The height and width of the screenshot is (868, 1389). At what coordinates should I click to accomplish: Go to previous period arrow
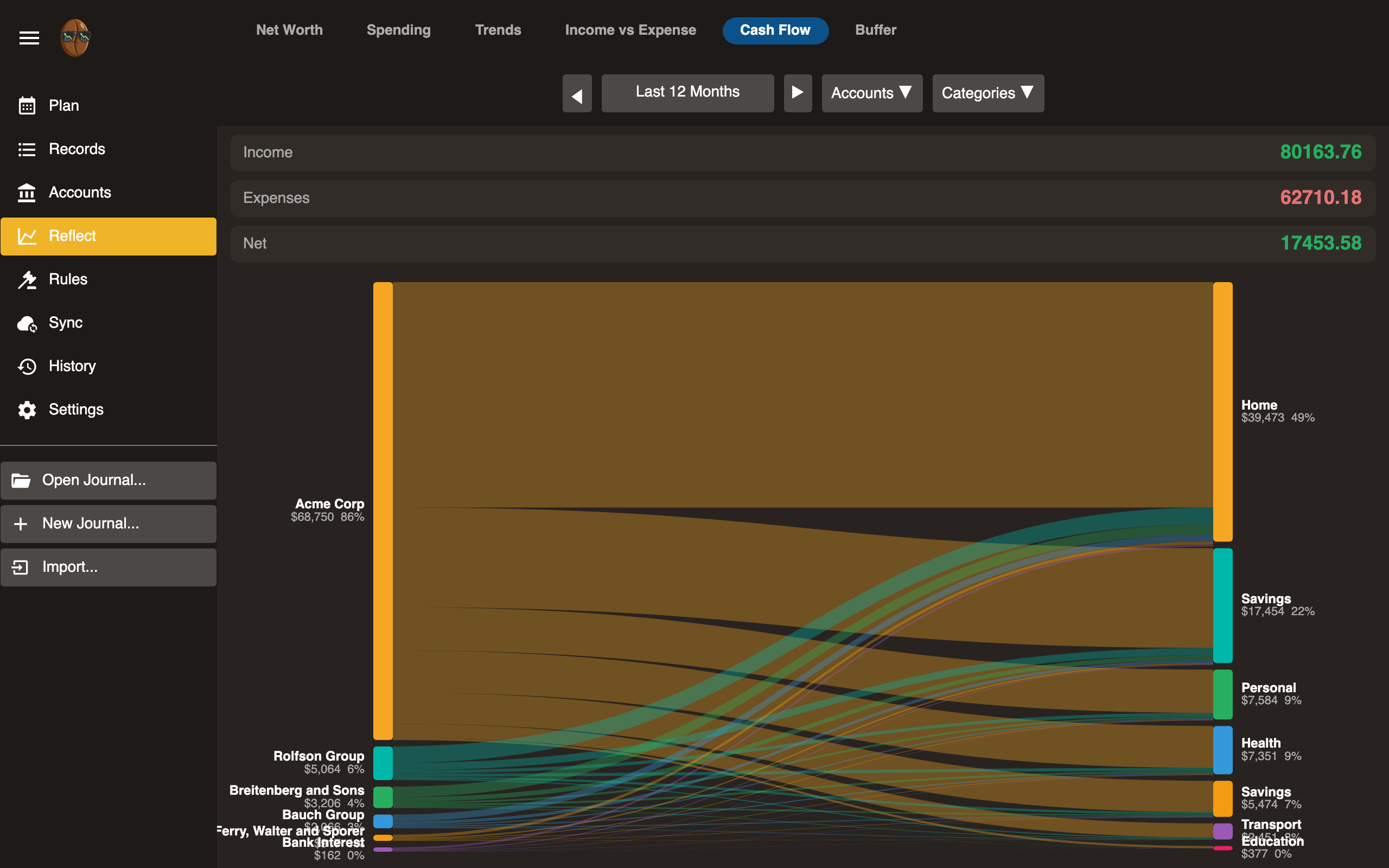pos(577,93)
